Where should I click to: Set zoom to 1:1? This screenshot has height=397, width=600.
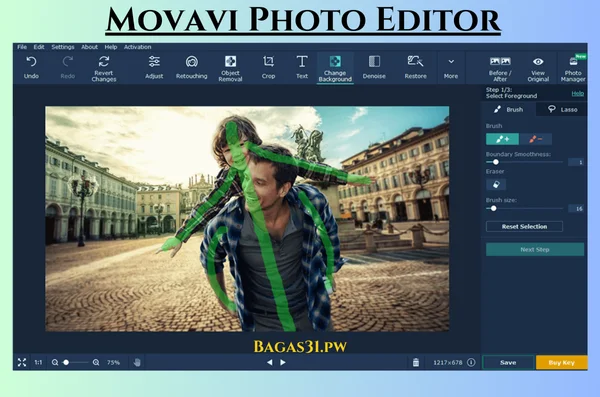click(x=38, y=362)
